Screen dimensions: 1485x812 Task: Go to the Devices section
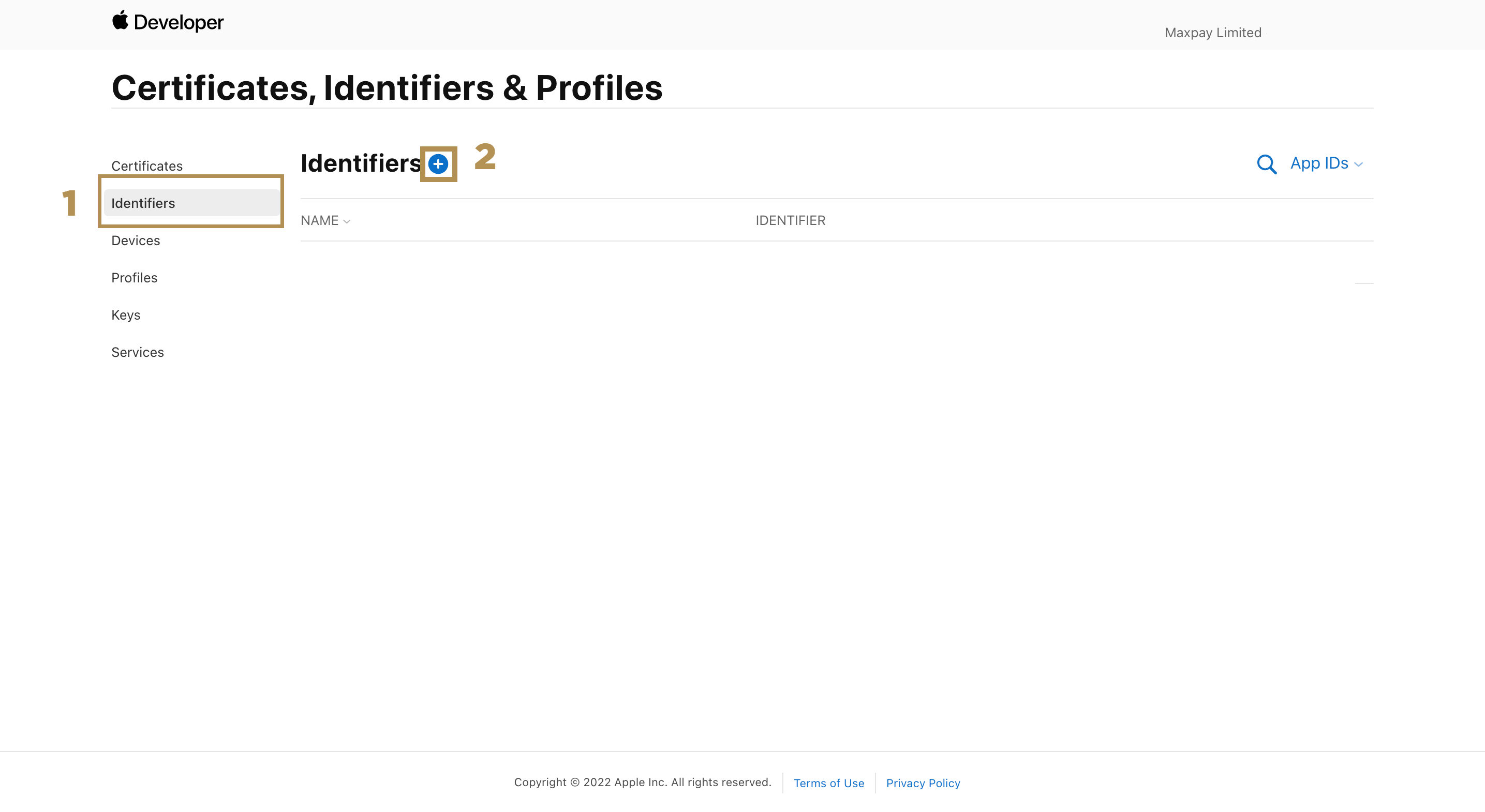[136, 240]
